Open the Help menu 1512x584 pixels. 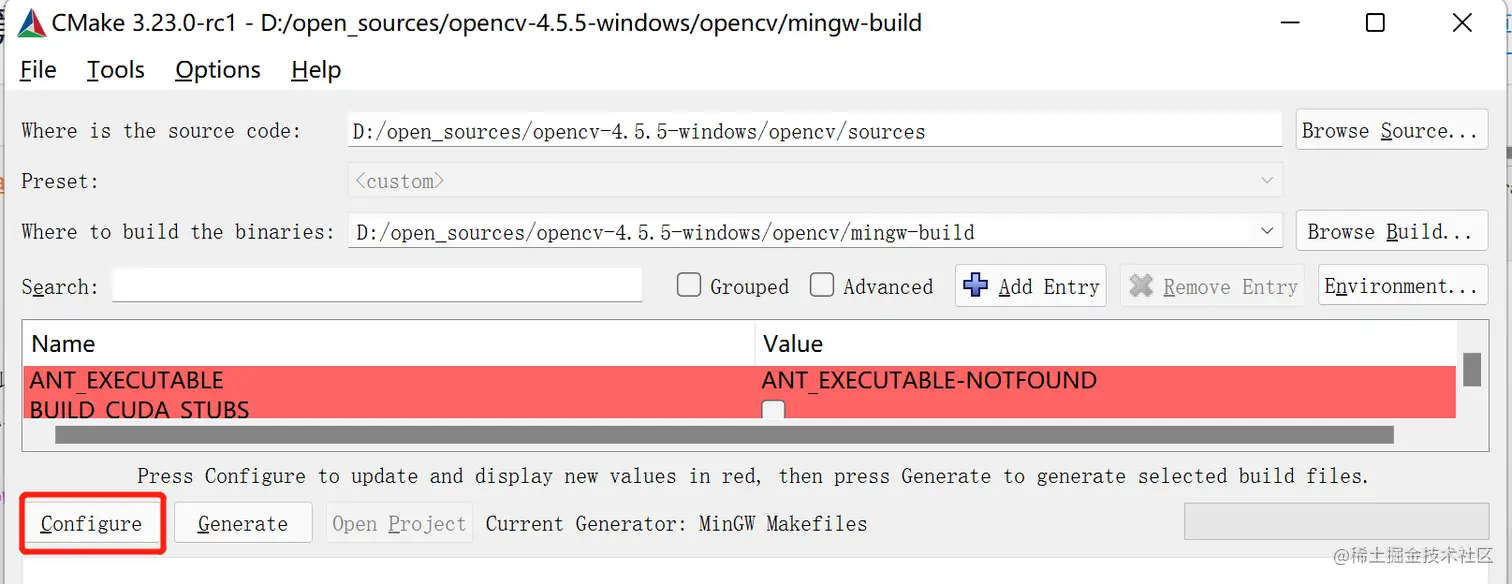316,70
